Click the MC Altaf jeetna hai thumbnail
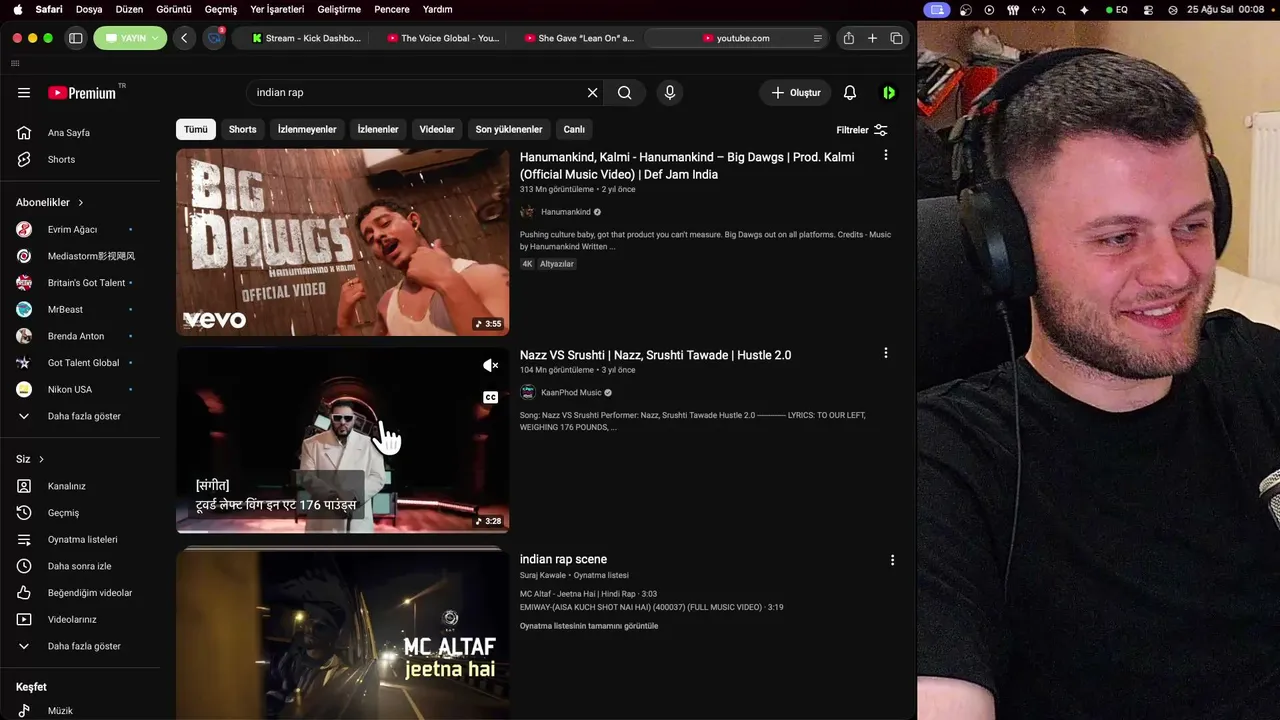1280x720 pixels. pyautogui.click(x=342, y=633)
